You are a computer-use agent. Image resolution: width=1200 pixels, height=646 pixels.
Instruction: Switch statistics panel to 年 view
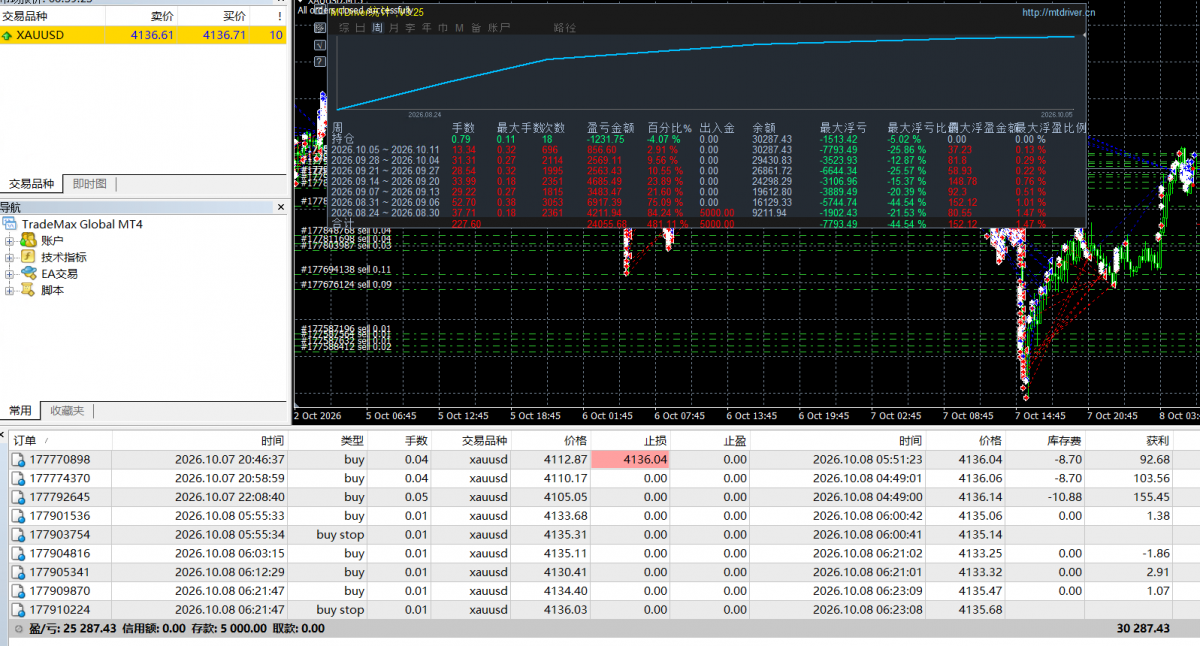pos(427,28)
